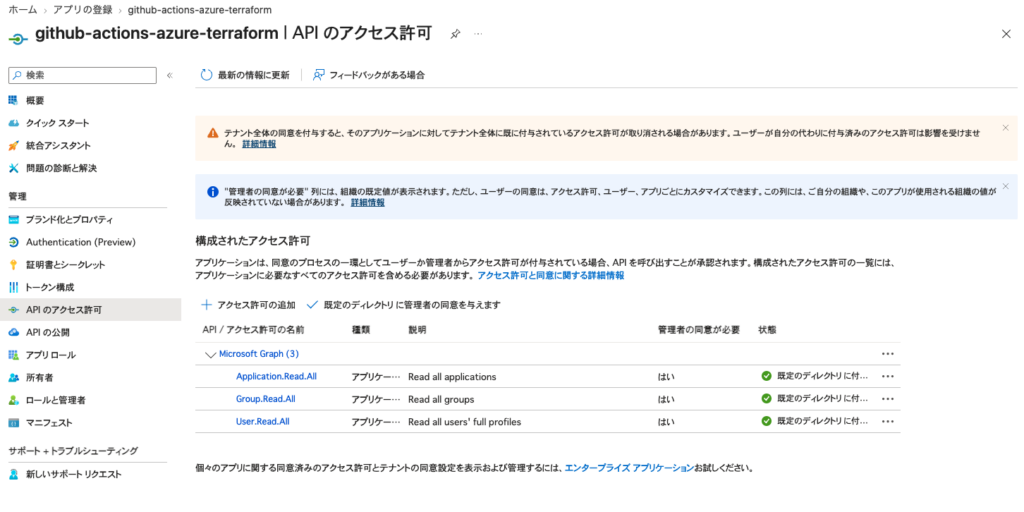Viewport: 1024px width, 512px height.
Task: Click the ロールと管理者 icon
Action: pyautogui.click(x=13, y=400)
